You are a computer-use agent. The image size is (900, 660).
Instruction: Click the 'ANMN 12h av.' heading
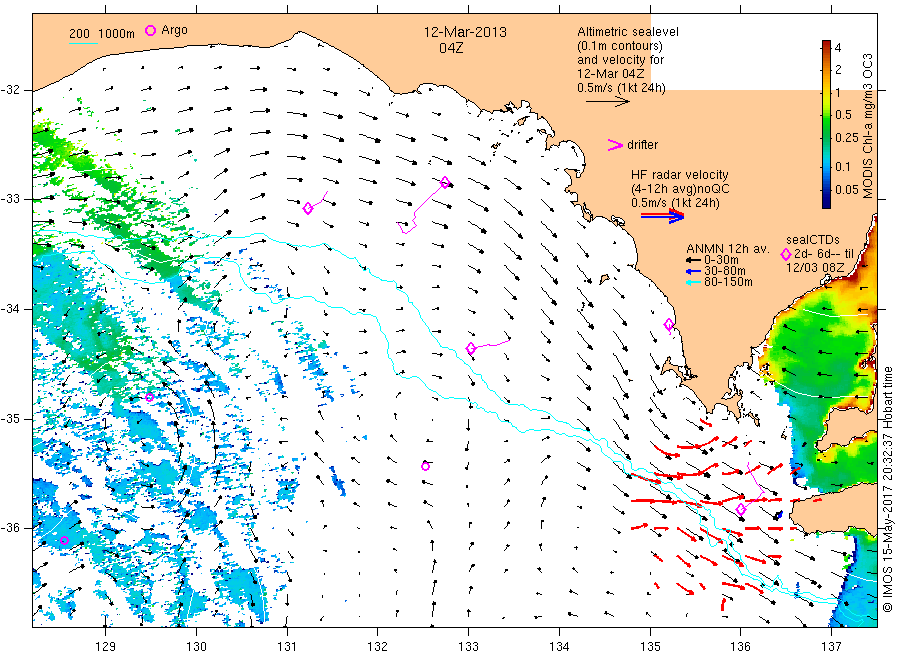[x=728, y=249]
